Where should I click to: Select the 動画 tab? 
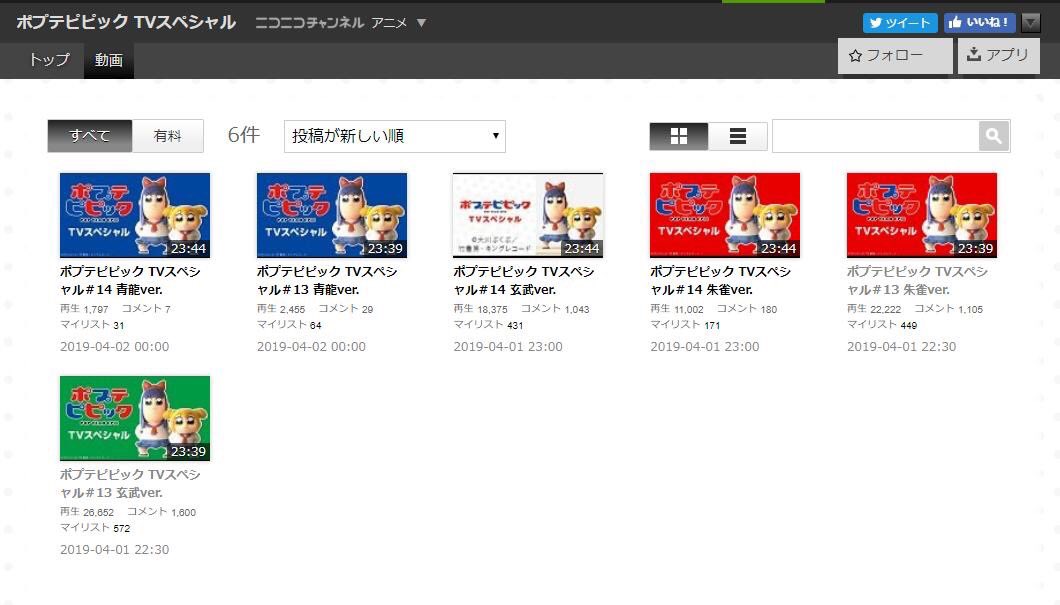click(108, 61)
